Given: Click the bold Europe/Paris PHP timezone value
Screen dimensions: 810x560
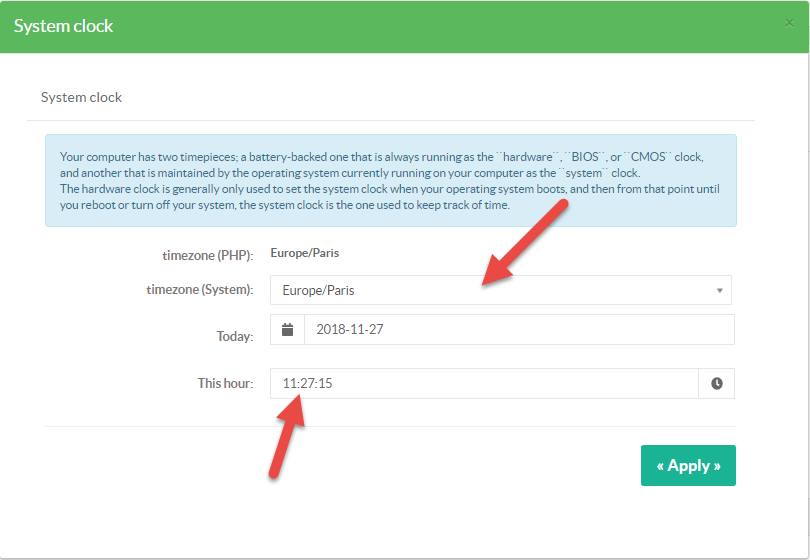Looking at the screenshot, I should click(x=304, y=253).
